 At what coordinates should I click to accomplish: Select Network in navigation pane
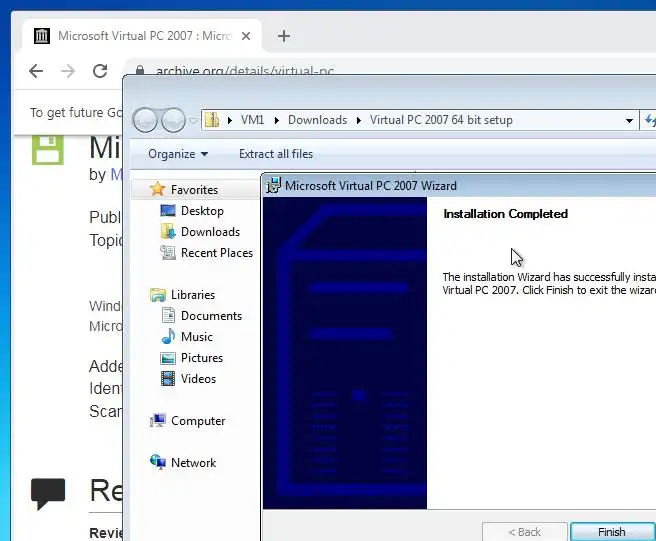coord(193,463)
